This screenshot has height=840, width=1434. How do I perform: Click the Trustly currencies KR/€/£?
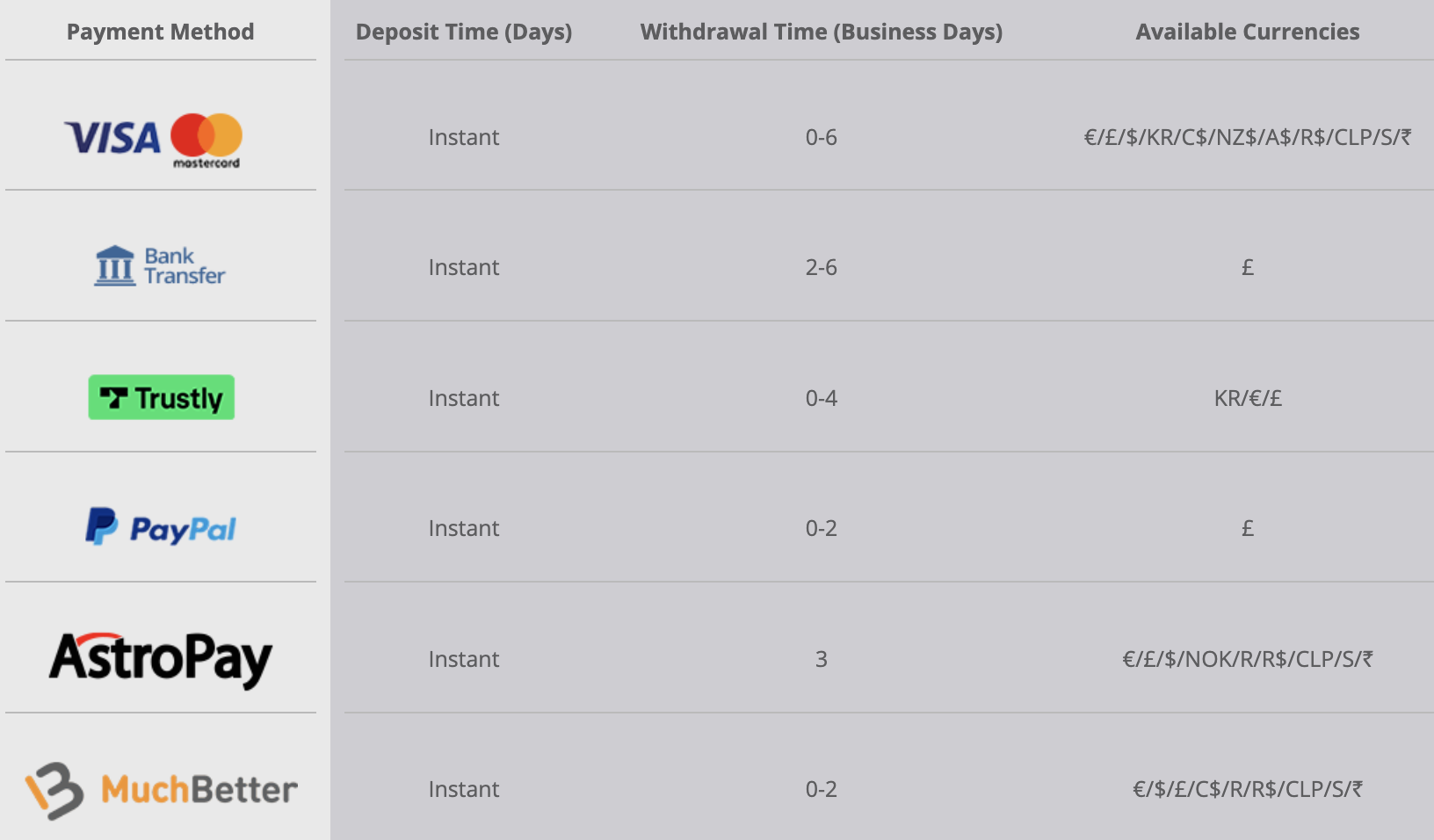click(x=1247, y=399)
